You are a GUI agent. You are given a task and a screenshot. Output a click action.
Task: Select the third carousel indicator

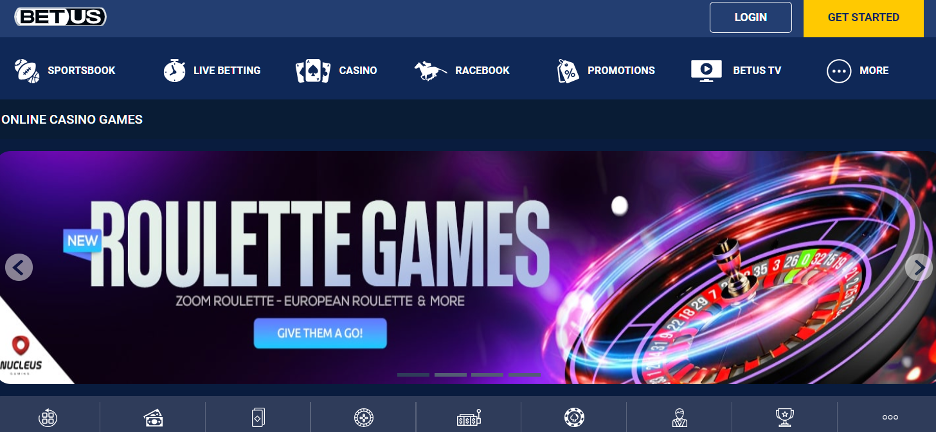click(487, 375)
